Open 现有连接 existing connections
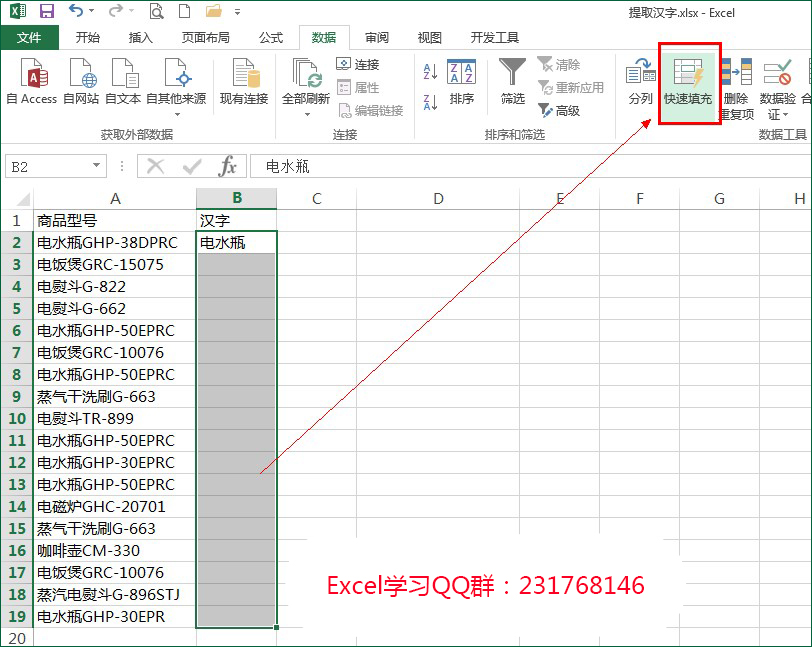The width and height of the screenshot is (812, 647). (244, 81)
